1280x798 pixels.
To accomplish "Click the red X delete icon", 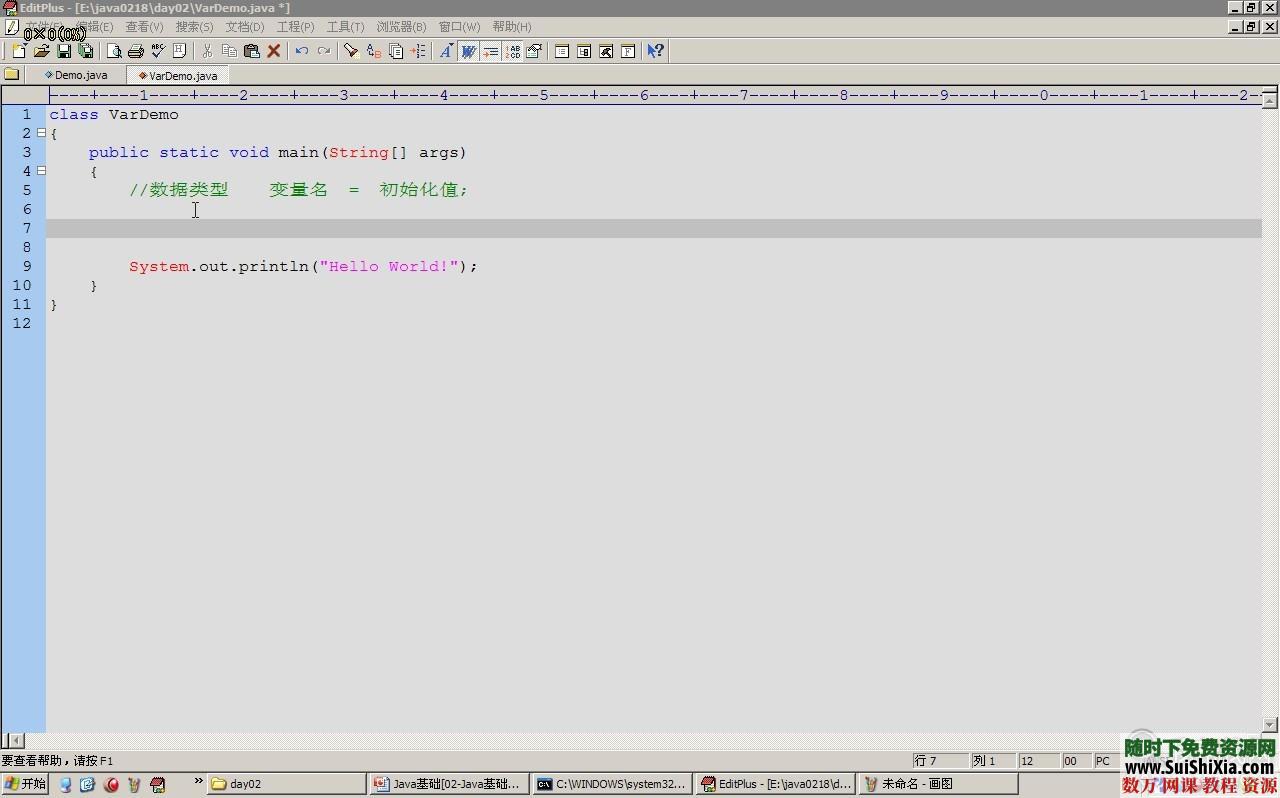I will tap(273, 51).
